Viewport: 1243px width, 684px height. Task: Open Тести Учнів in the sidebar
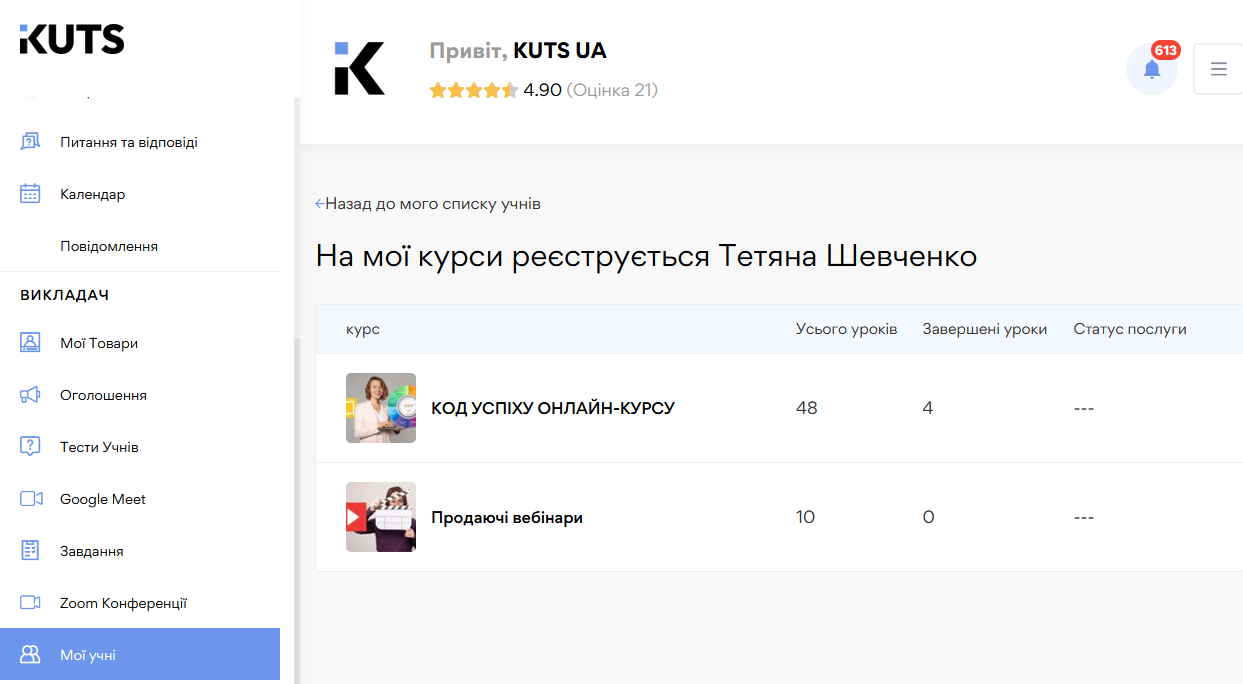click(x=30, y=446)
